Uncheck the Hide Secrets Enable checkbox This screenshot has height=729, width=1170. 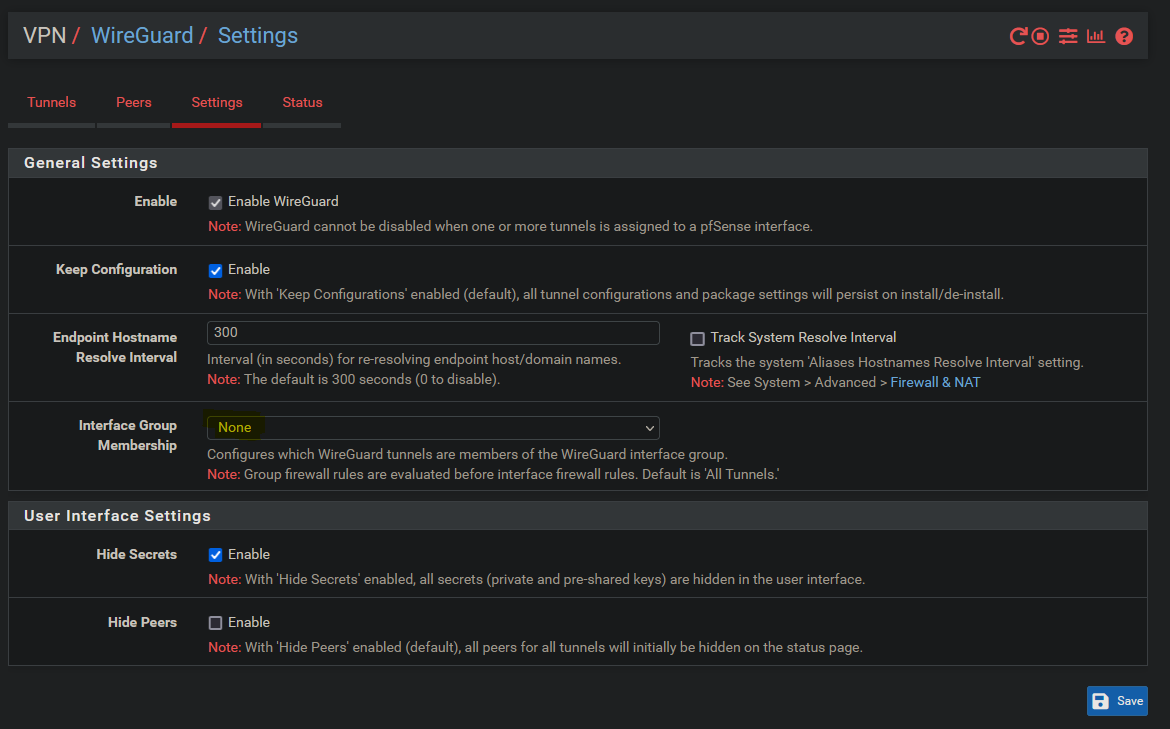point(216,555)
